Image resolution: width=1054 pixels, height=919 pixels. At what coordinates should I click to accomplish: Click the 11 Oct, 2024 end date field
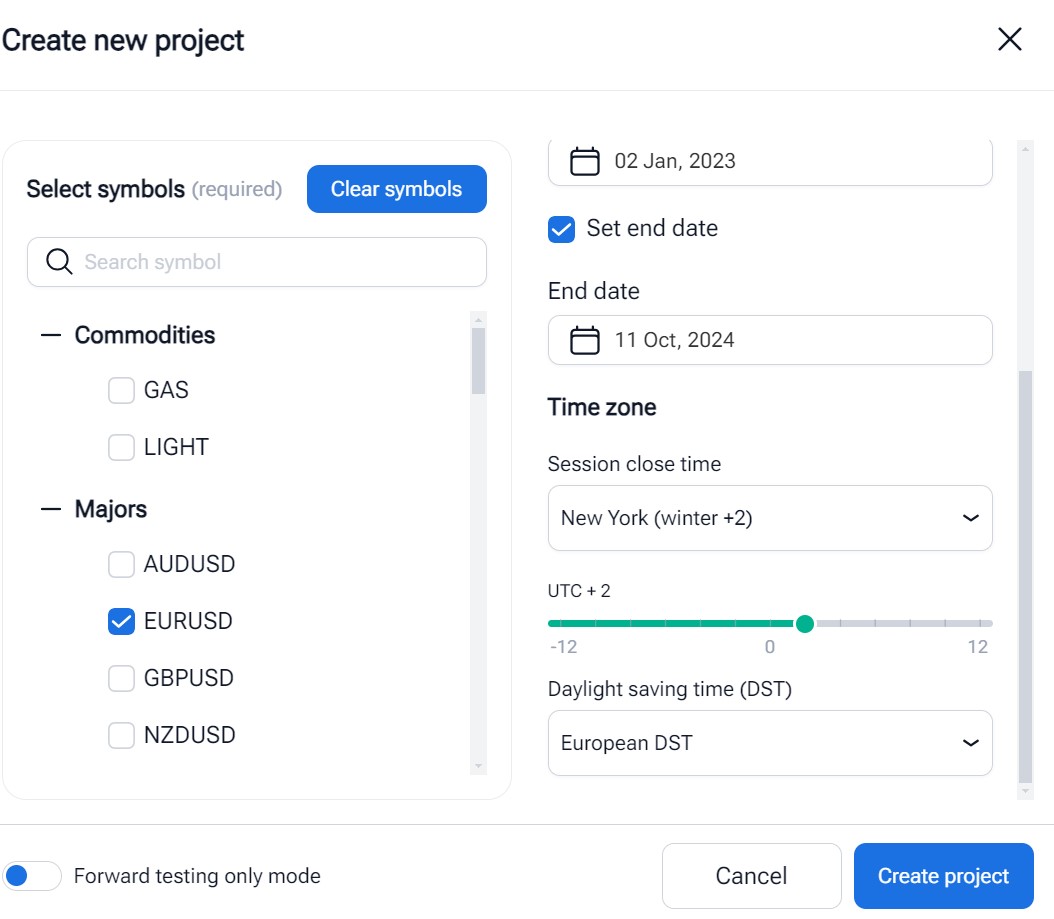[770, 340]
